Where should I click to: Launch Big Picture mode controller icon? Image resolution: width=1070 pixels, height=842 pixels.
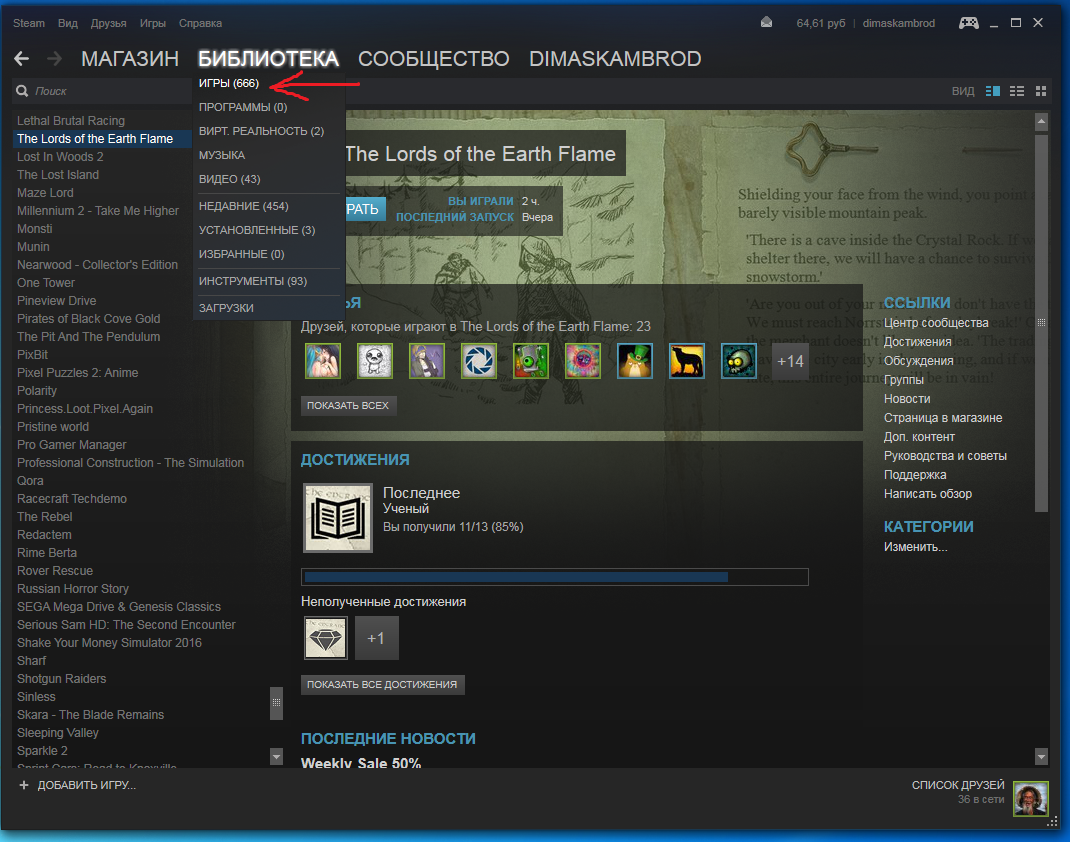tap(968, 23)
